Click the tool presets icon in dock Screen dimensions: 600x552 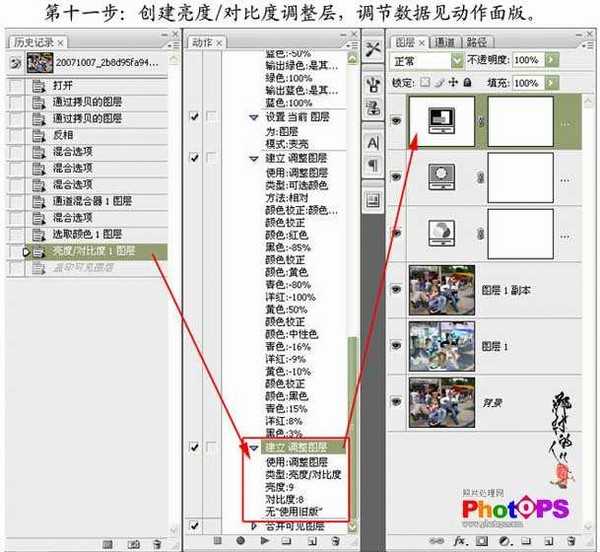pos(373,48)
